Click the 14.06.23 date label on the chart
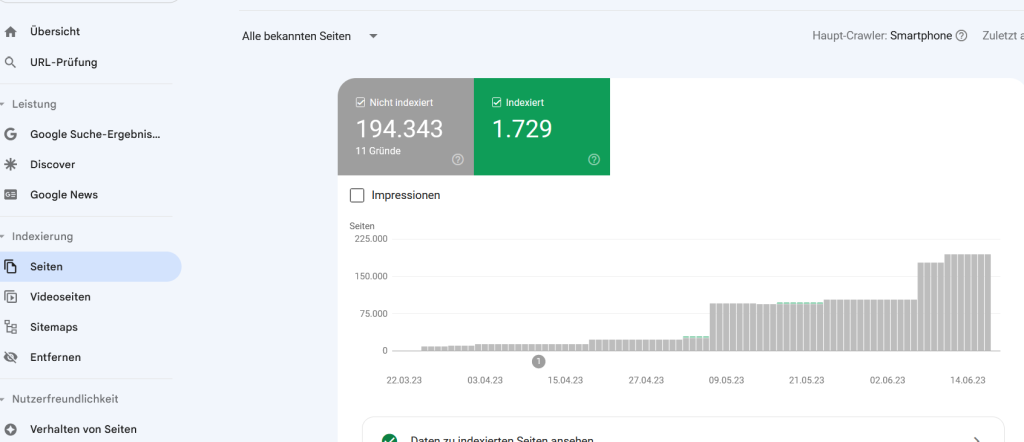 coord(967,381)
